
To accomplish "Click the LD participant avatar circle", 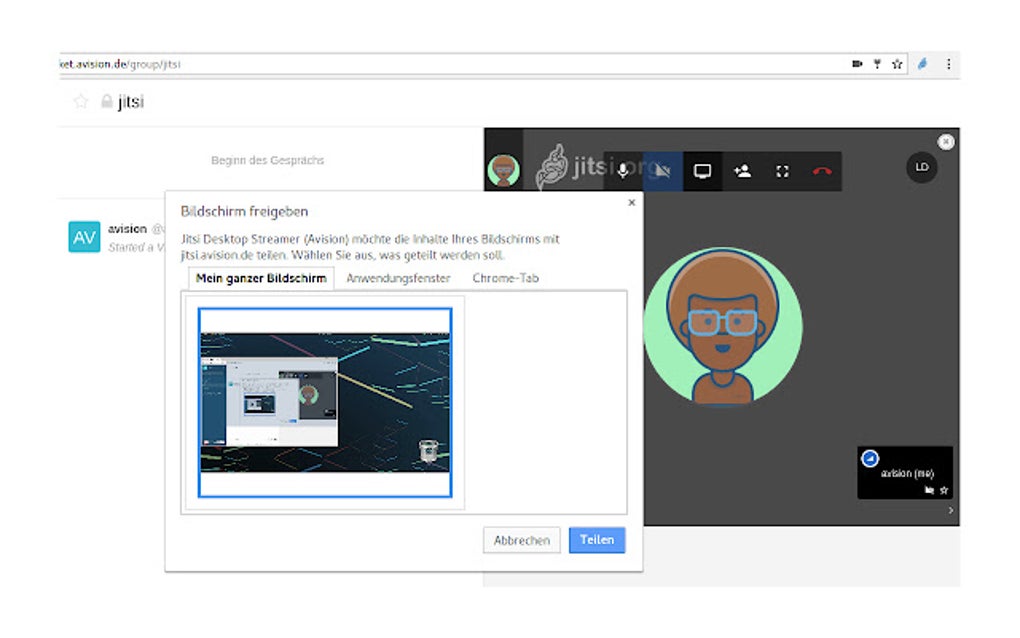I will click(x=920, y=168).
